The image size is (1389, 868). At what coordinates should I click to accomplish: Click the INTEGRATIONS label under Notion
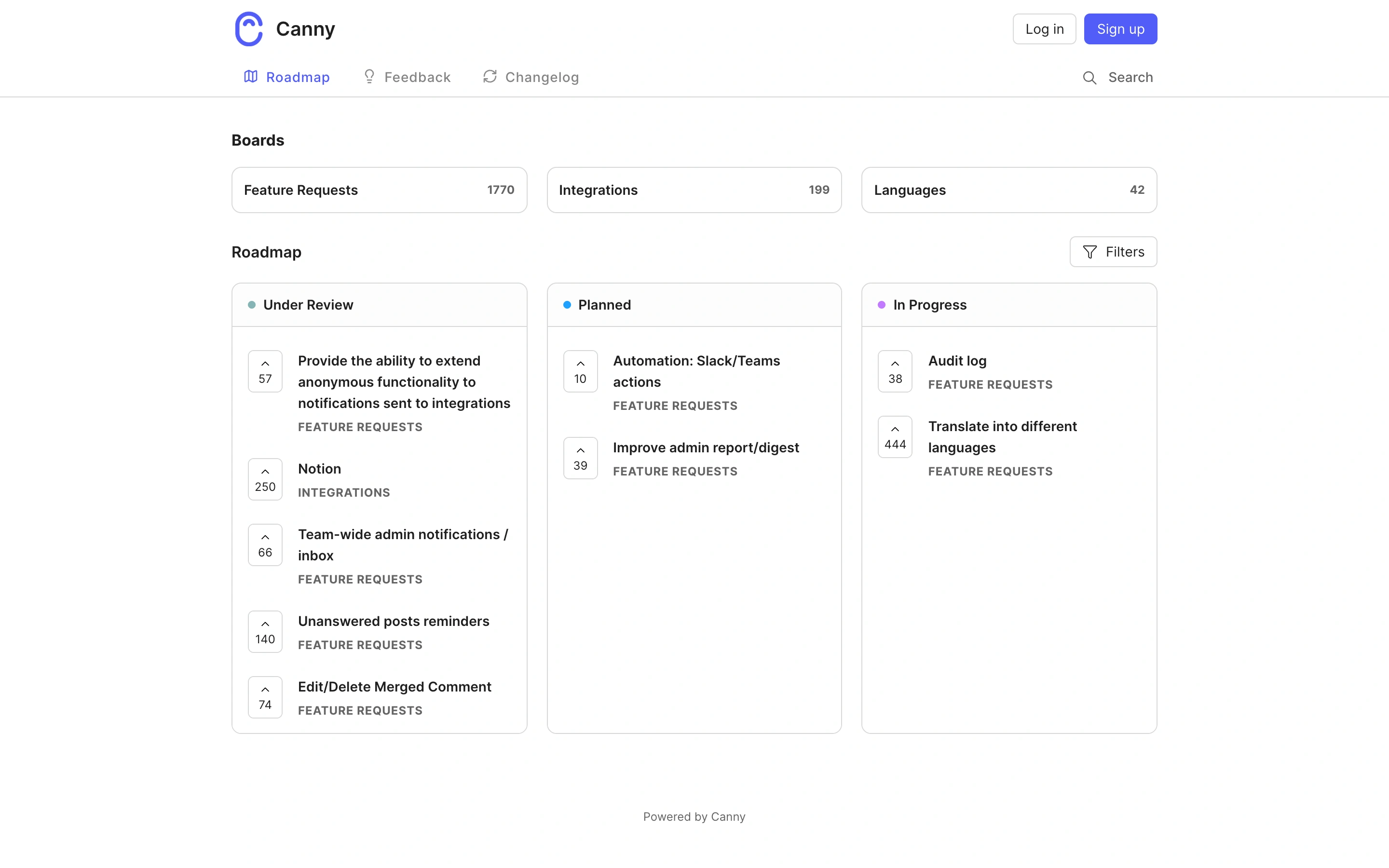coord(344,492)
